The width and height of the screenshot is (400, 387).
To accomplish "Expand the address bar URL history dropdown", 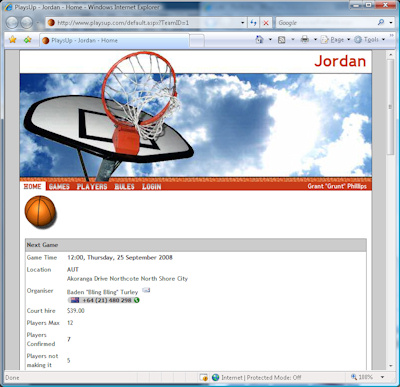I will (242, 23).
